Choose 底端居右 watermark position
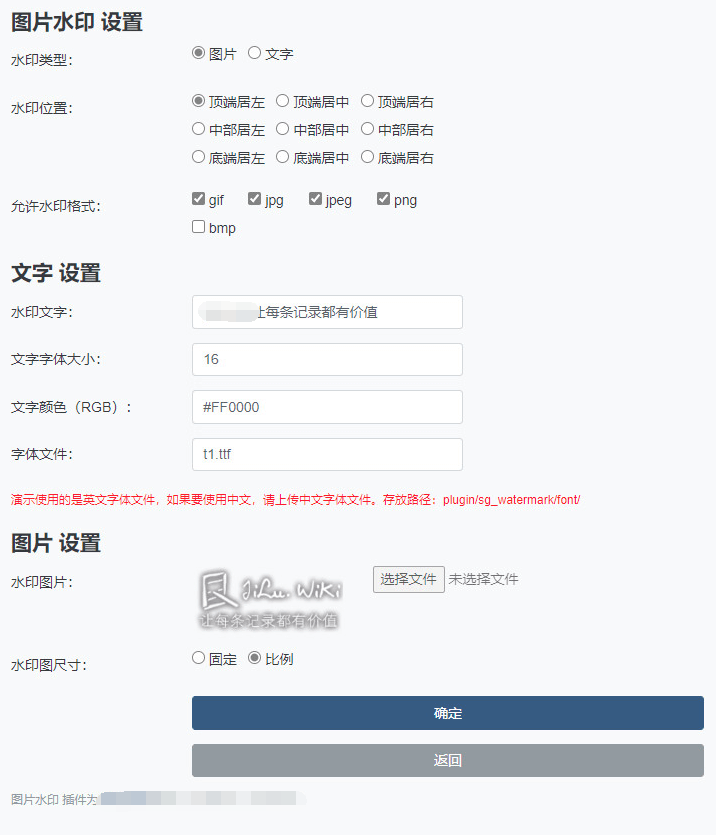Viewport: 716px width, 835px height. [x=367, y=157]
